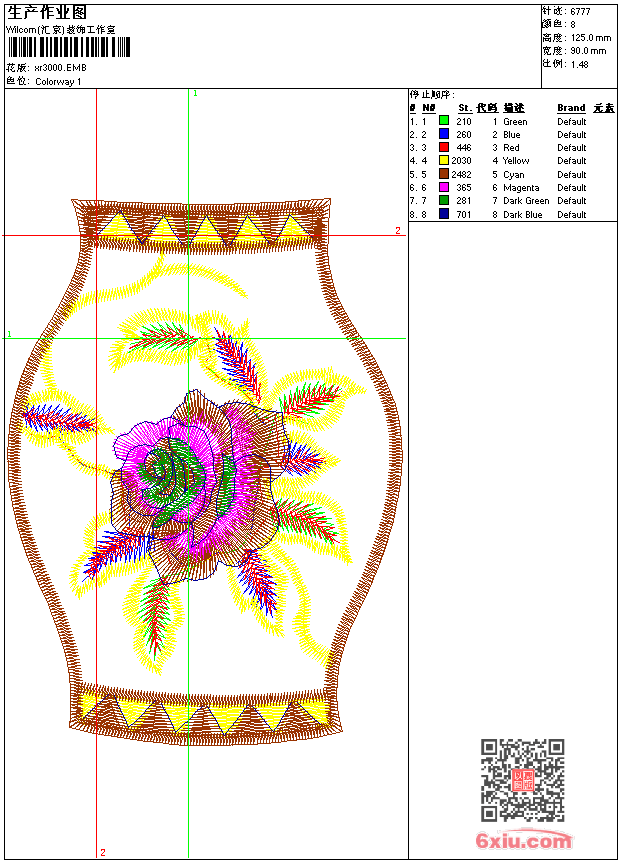Choose the Magenta color swatch in row 6
The image size is (620, 860).
[x=444, y=187]
